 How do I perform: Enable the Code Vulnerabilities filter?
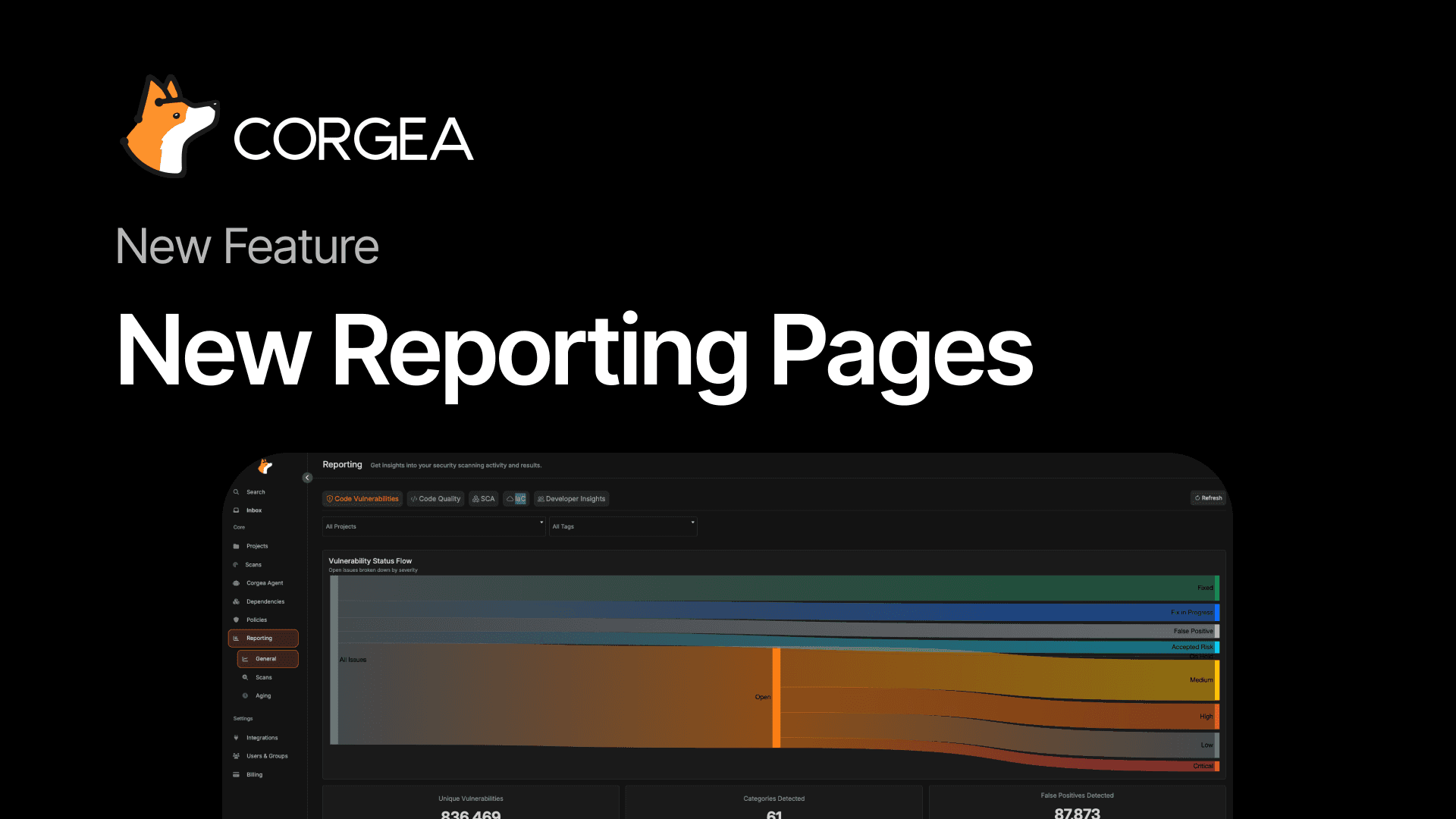(x=362, y=498)
